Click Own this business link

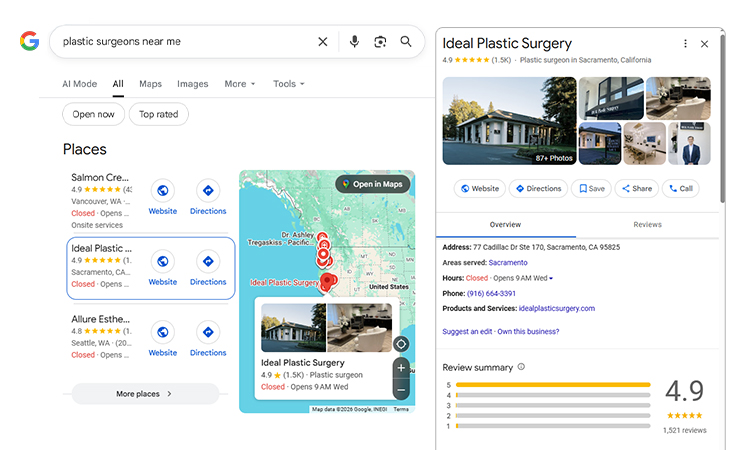point(528,331)
